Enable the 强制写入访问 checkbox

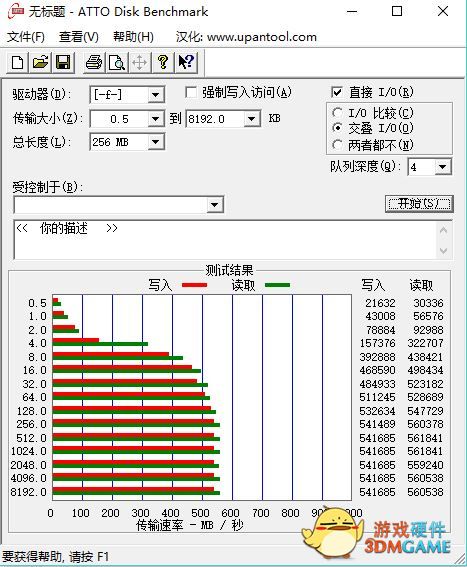point(190,92)
